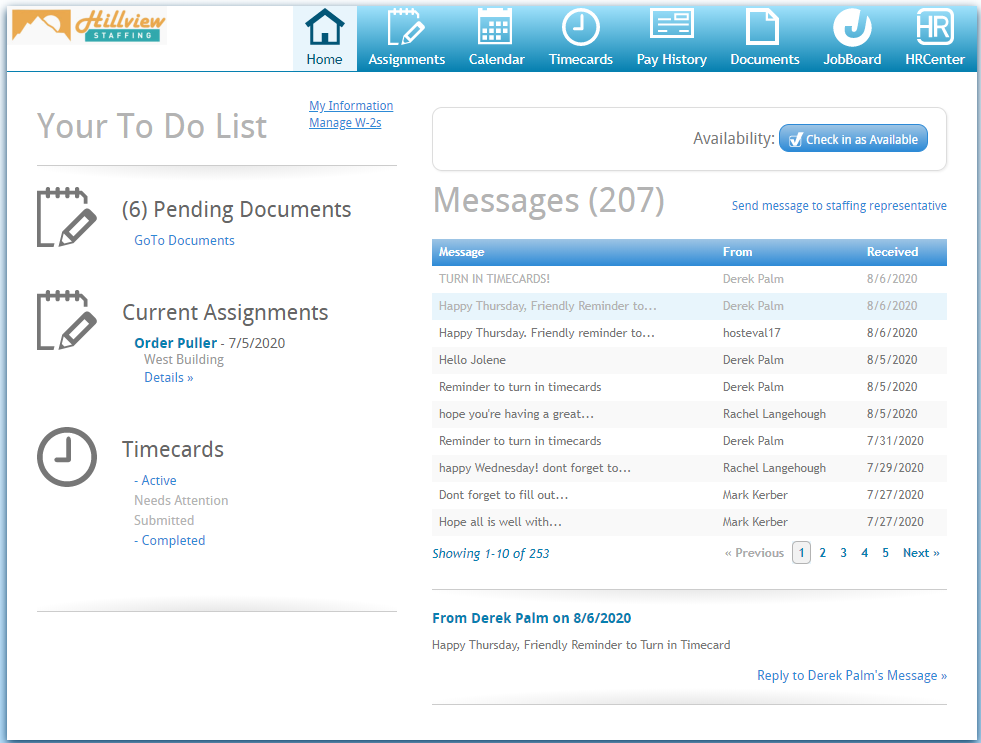
Task: Open Pay History check icon
Action: coord(672,24)
